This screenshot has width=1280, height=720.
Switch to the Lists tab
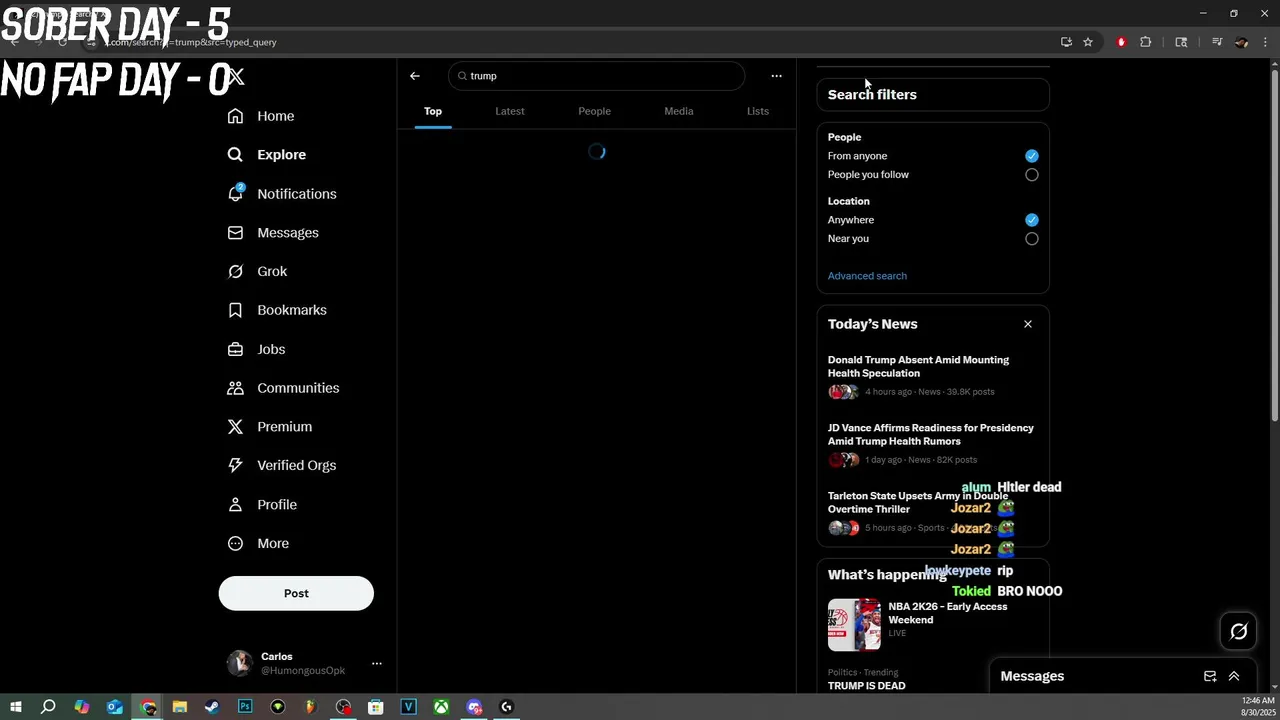pyautogui.click(x=758, y=111)
